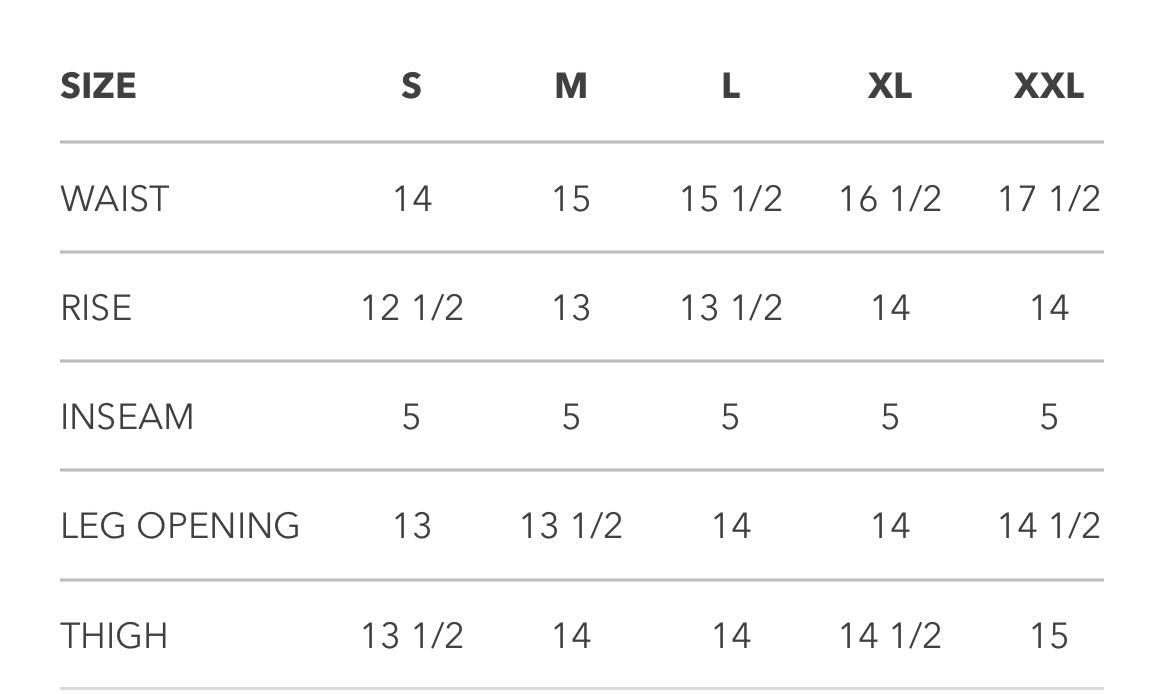Click thigh value 15 for XXL
Screen dimensions: 1170x694
coord(1049,636)
